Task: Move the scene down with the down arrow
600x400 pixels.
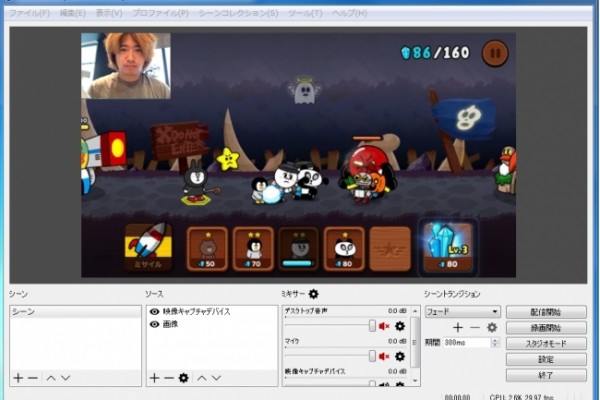Action: (66, 378)
